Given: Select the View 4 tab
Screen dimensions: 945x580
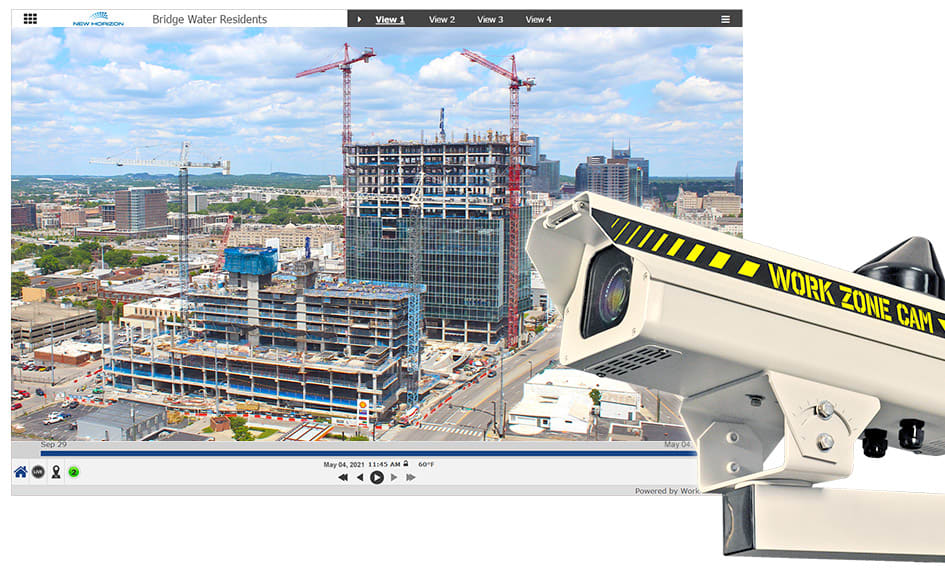Looking at the screenshot, I should [x=538, y=19].
